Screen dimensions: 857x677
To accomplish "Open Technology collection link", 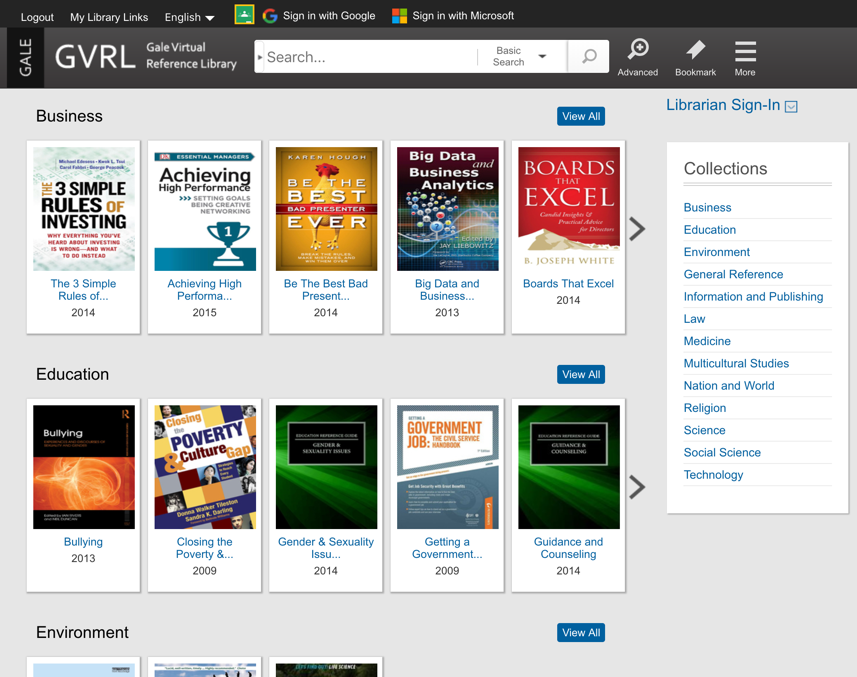I will click(x=713, y=475).
